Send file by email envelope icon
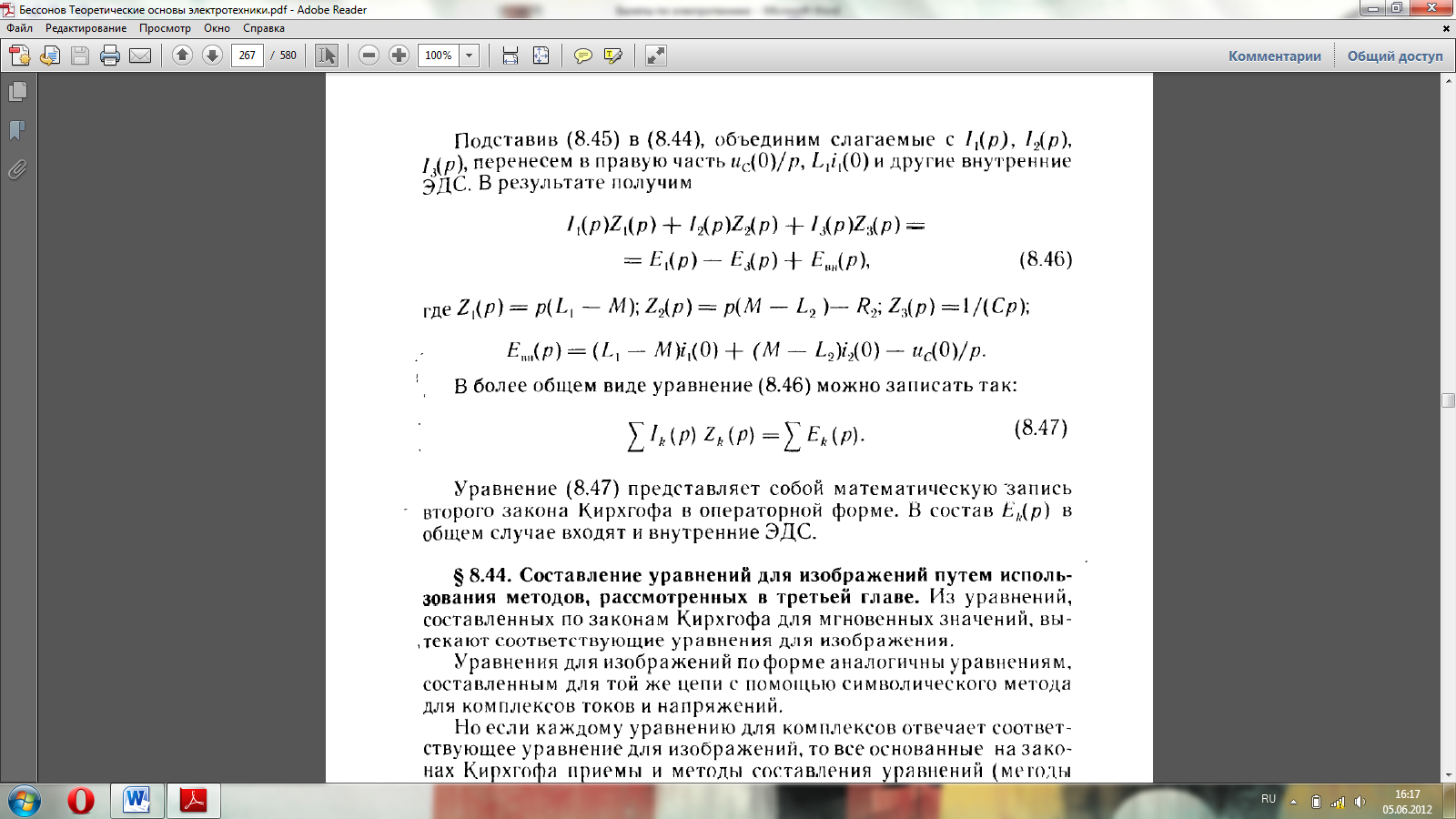 point(140,56)
